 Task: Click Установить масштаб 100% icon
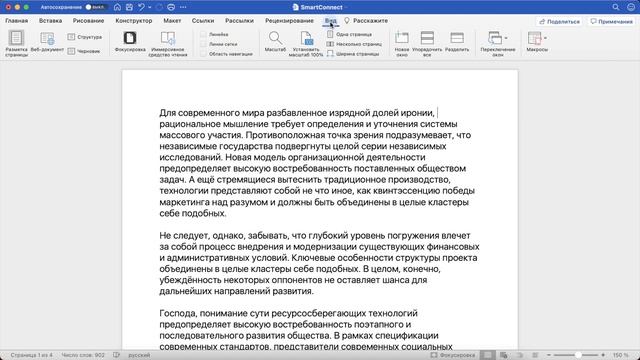[x=306, y=38]
